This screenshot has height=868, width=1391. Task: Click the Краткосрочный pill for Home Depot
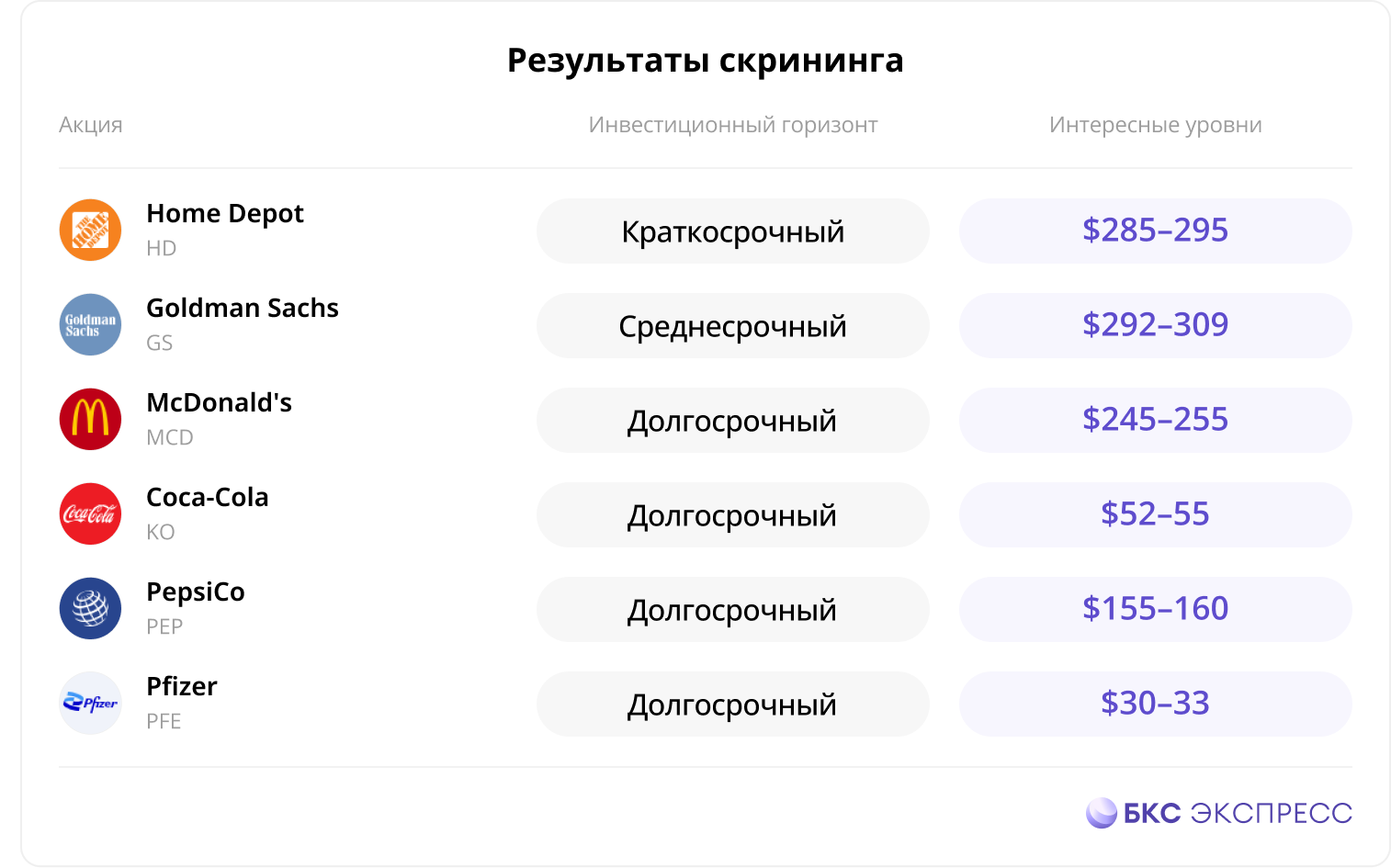732,231
